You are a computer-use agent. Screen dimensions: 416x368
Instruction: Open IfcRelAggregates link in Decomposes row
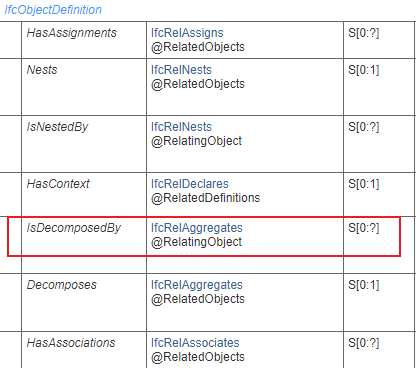pyautogui.click(x=197, y=285)
